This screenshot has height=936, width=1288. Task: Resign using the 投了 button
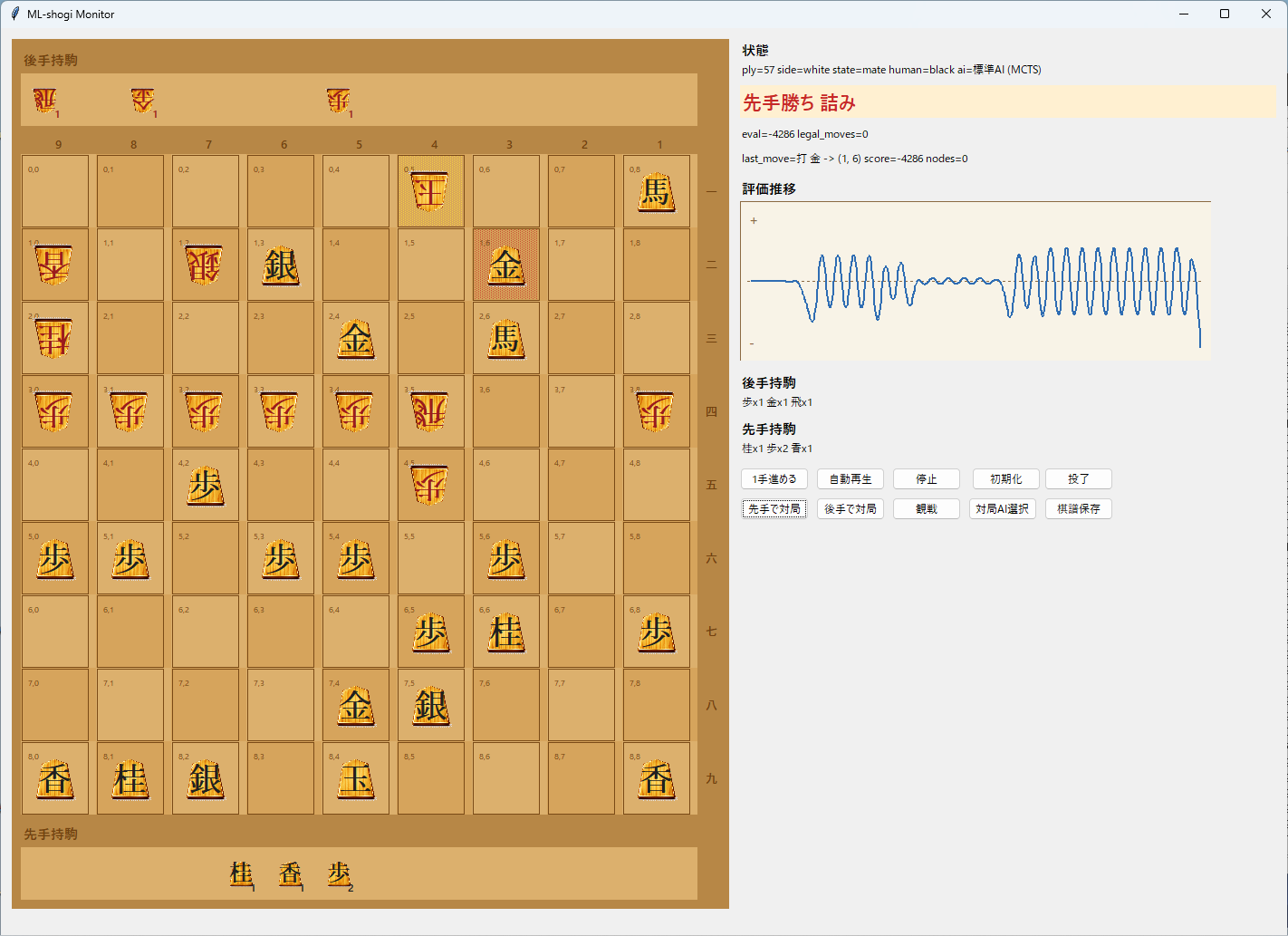coord(1078,479)
